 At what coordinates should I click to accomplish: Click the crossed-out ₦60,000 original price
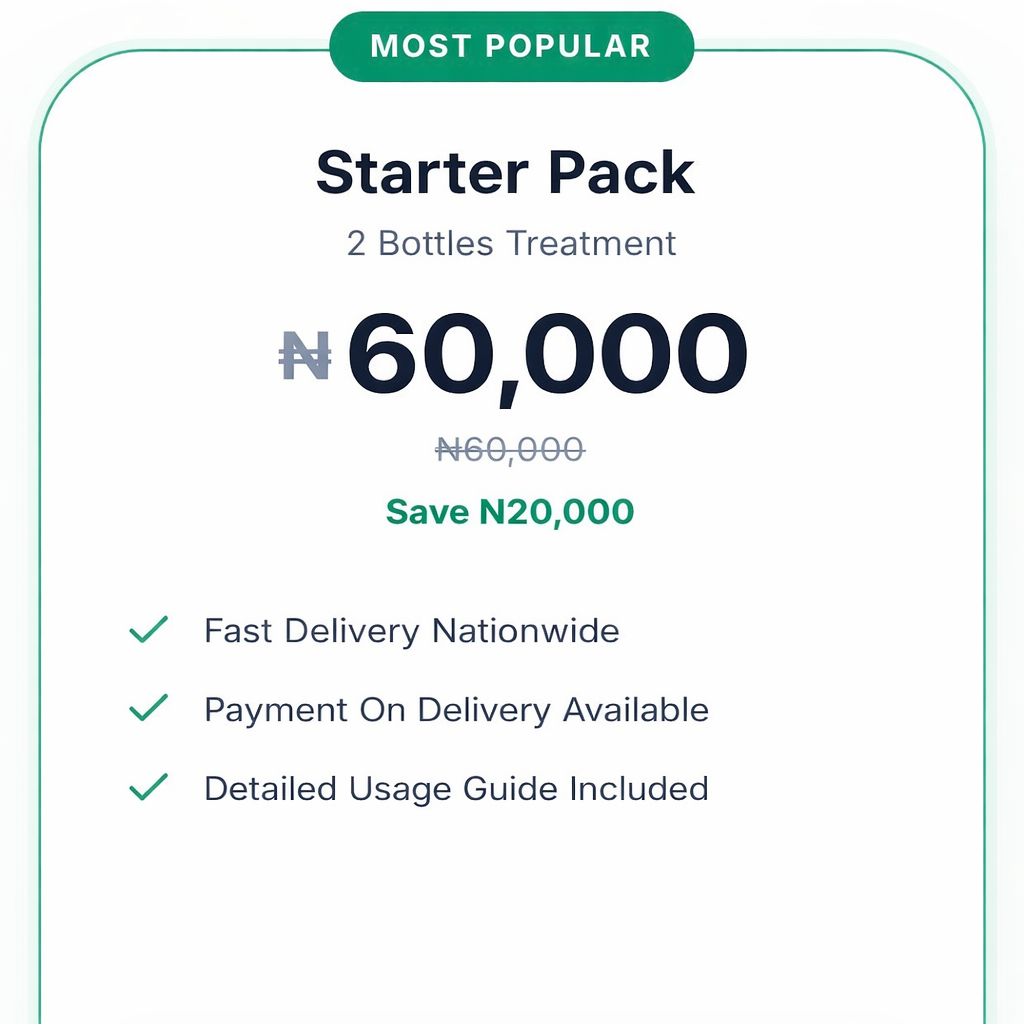[510, 450]
